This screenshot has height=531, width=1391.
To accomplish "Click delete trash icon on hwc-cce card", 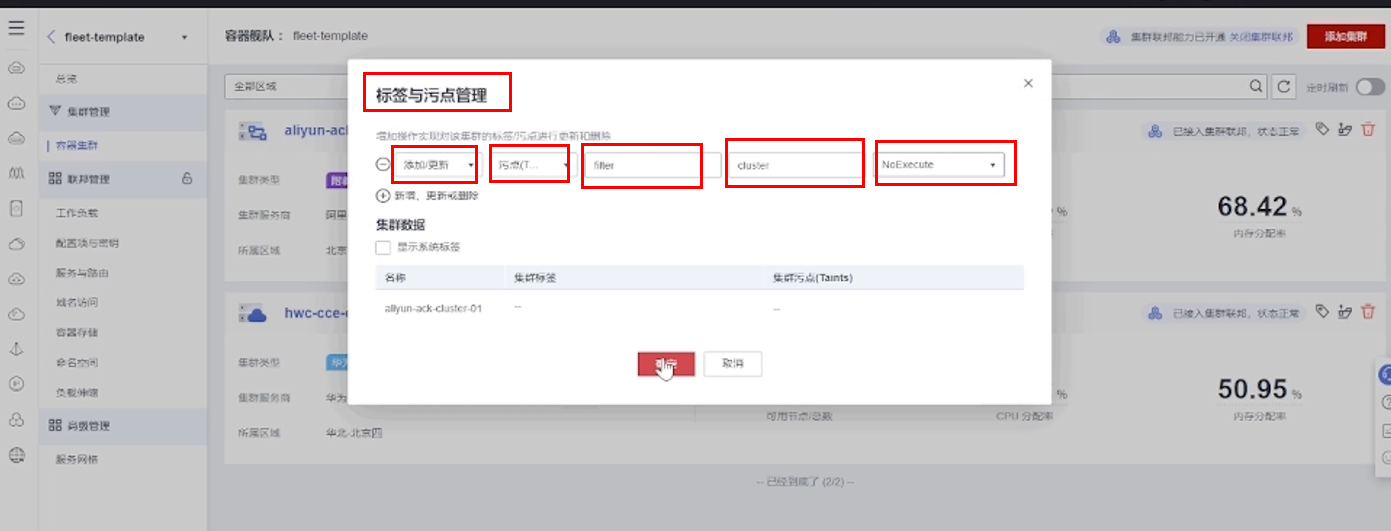I will tap(1368, 313).
